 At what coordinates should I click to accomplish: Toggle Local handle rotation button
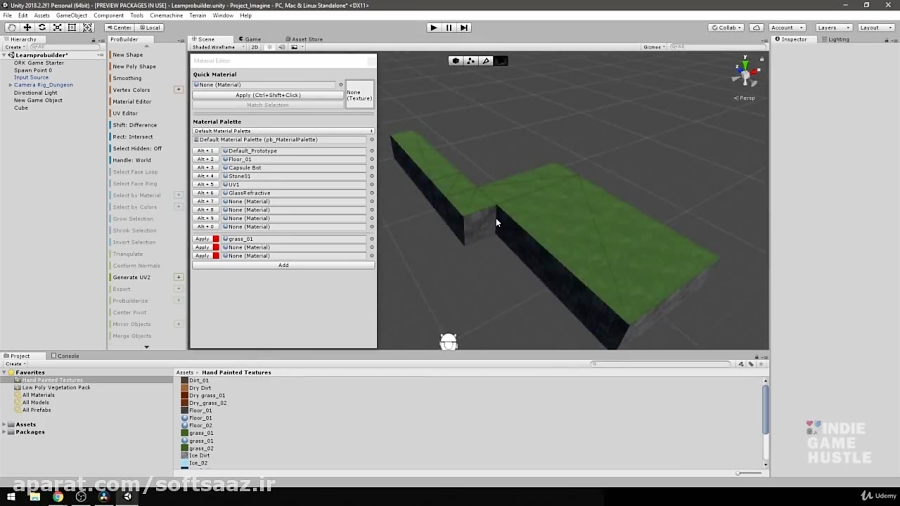(x=150, y=28)
